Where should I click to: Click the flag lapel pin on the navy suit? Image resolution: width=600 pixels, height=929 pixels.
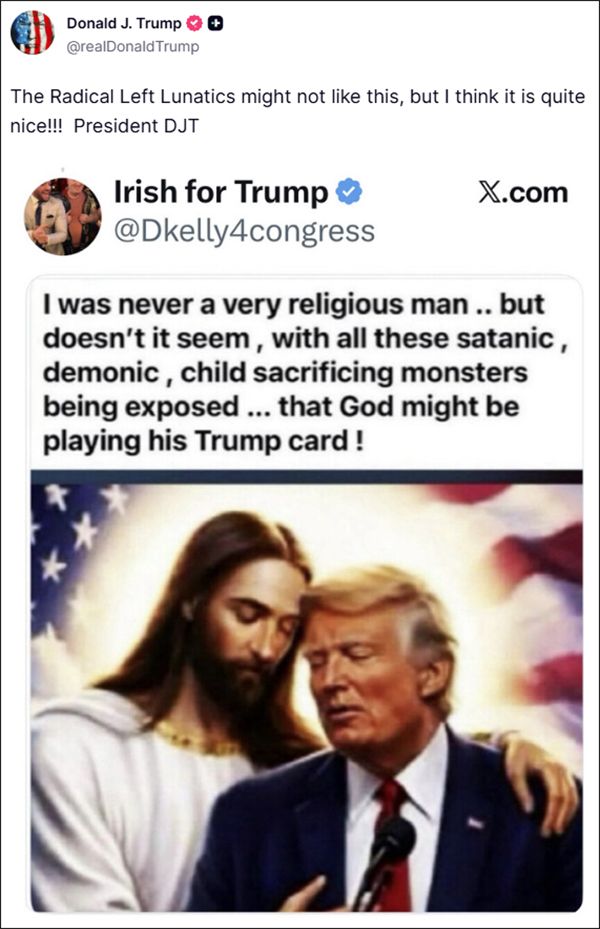[475, 823]
